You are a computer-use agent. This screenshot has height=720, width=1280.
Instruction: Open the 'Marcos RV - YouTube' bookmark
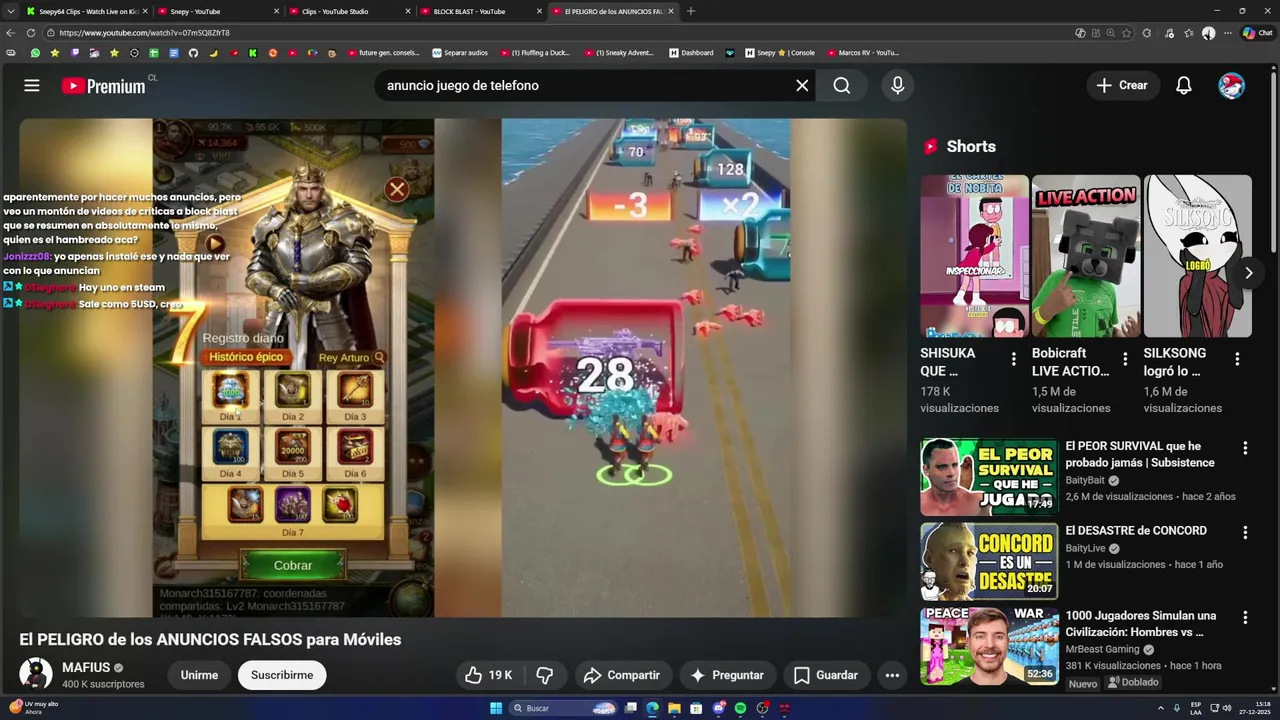tap(863, 53)
